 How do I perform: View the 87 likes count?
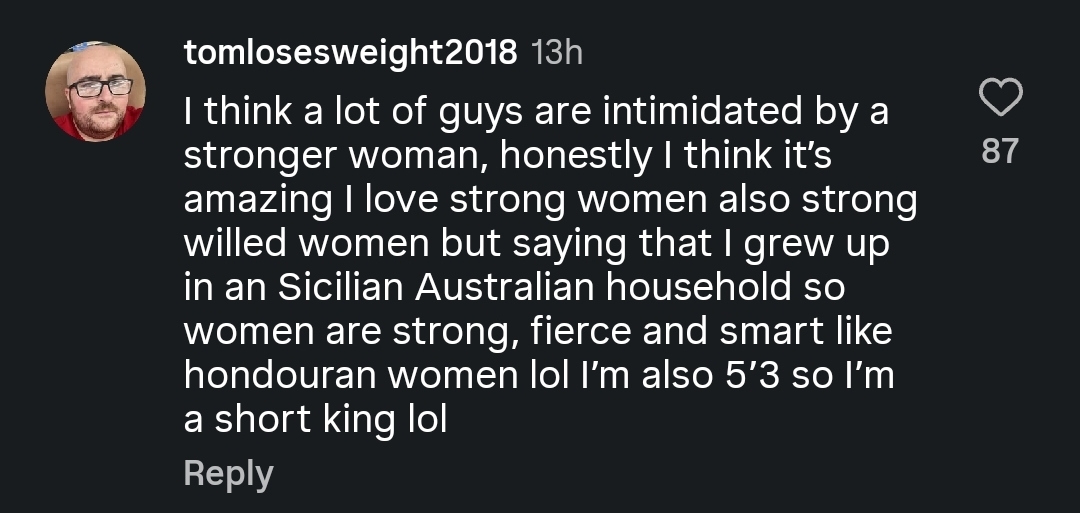[x=999, y=151]
